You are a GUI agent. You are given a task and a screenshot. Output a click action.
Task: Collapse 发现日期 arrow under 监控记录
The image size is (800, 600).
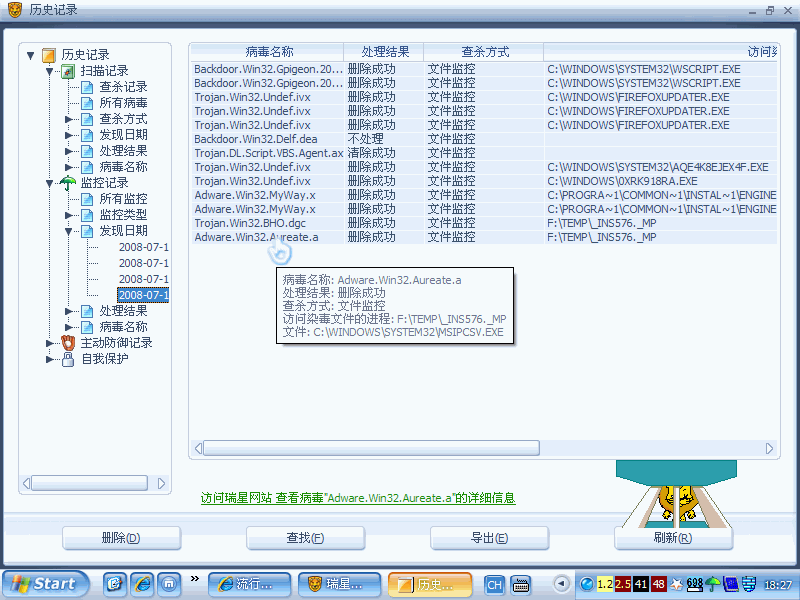[x=68, y=231]
